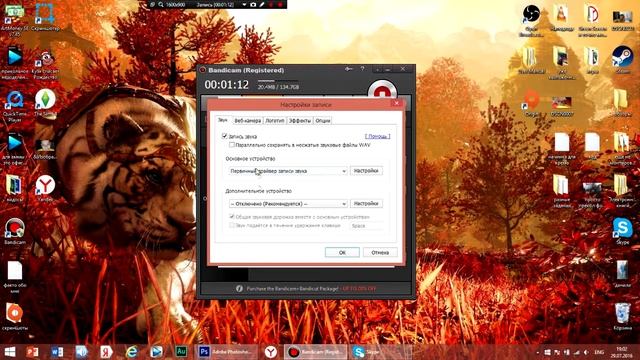Open Adobe Audition from the taskbar
Viewport: 640px width, 360px height.
coord(181,351)
